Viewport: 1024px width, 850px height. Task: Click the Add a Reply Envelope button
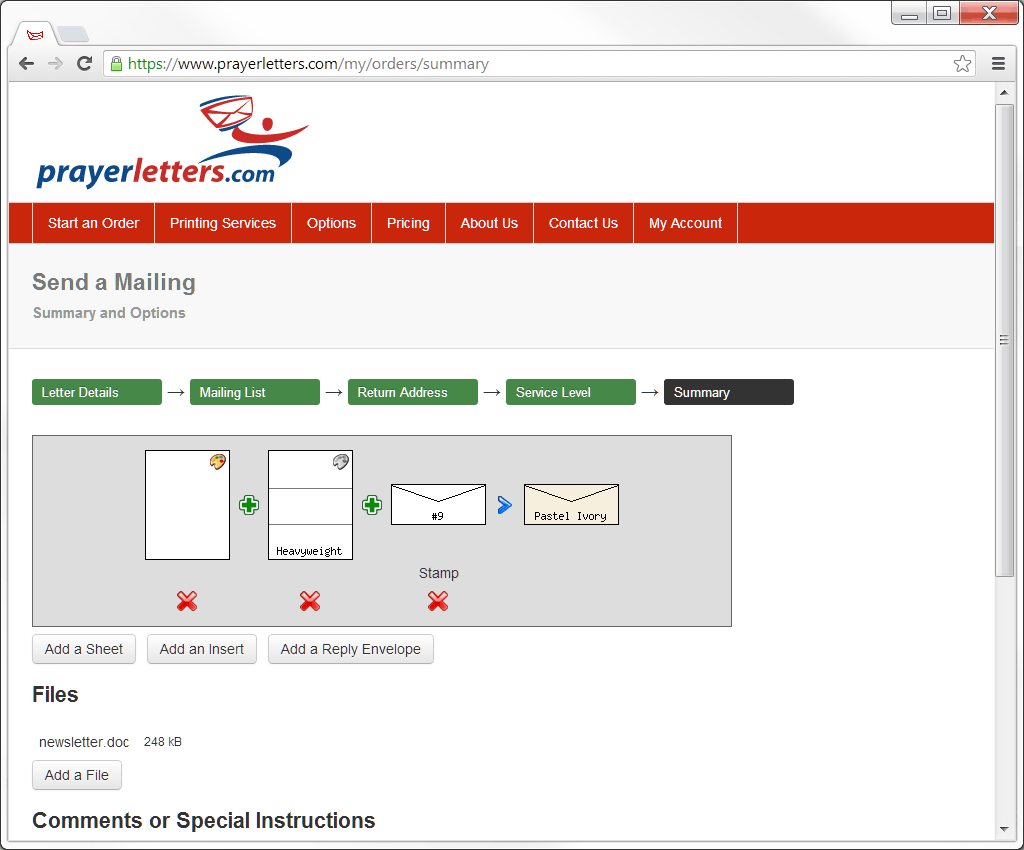(x=351, y=649)
